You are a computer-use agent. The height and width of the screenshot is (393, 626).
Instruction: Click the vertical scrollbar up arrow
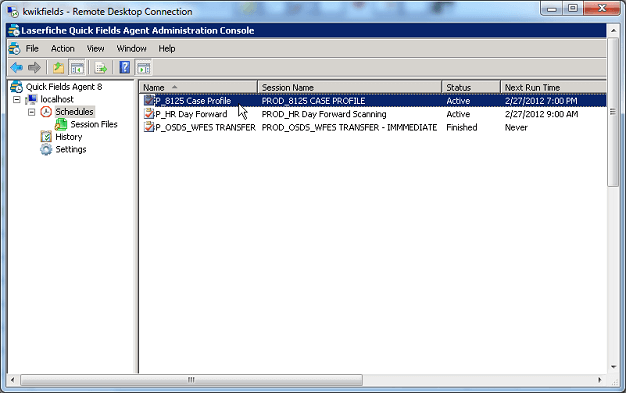(613, 31)
